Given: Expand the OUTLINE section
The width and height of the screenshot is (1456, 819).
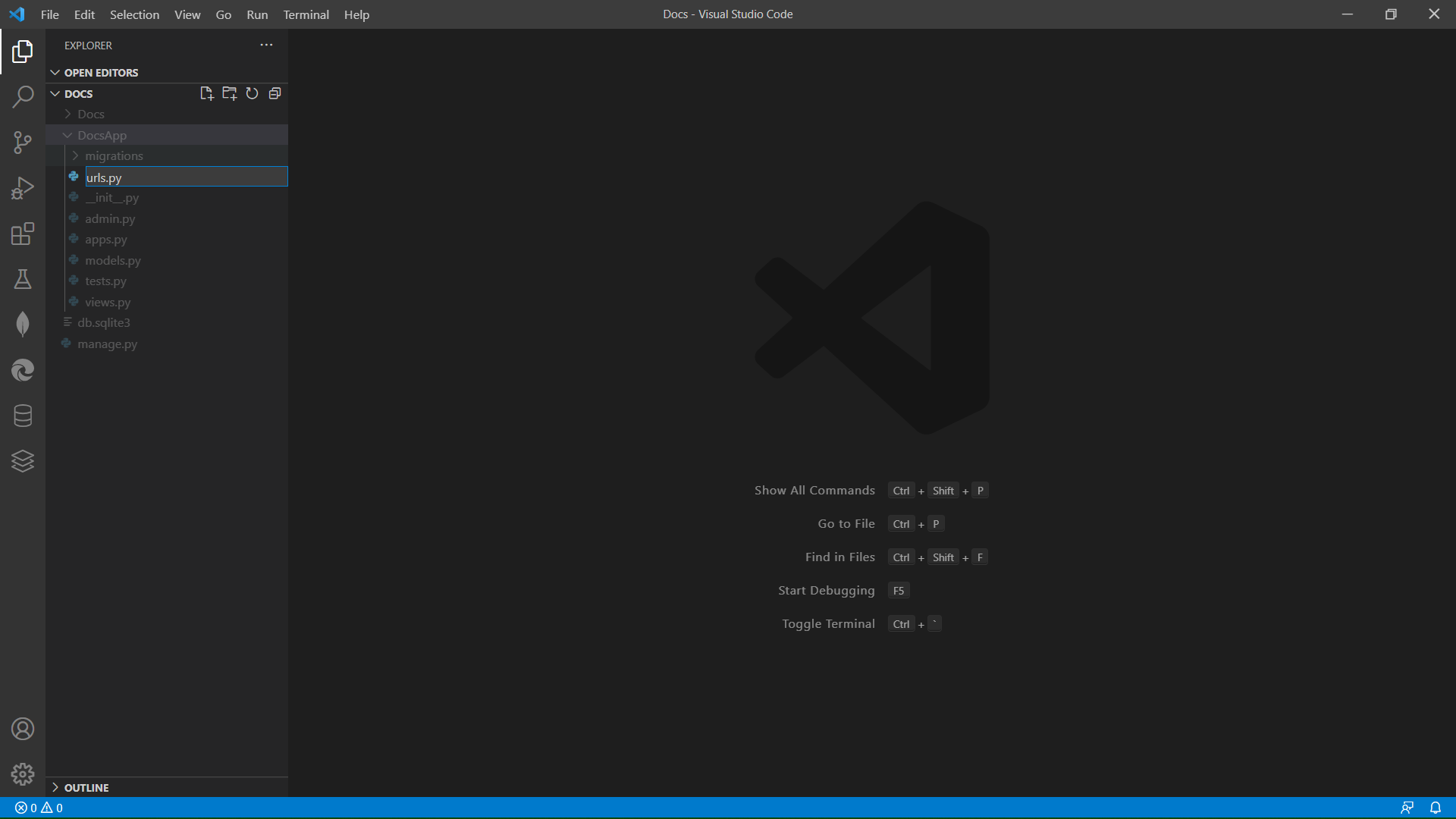Looking at the screenshot, I should pos(86,788).
